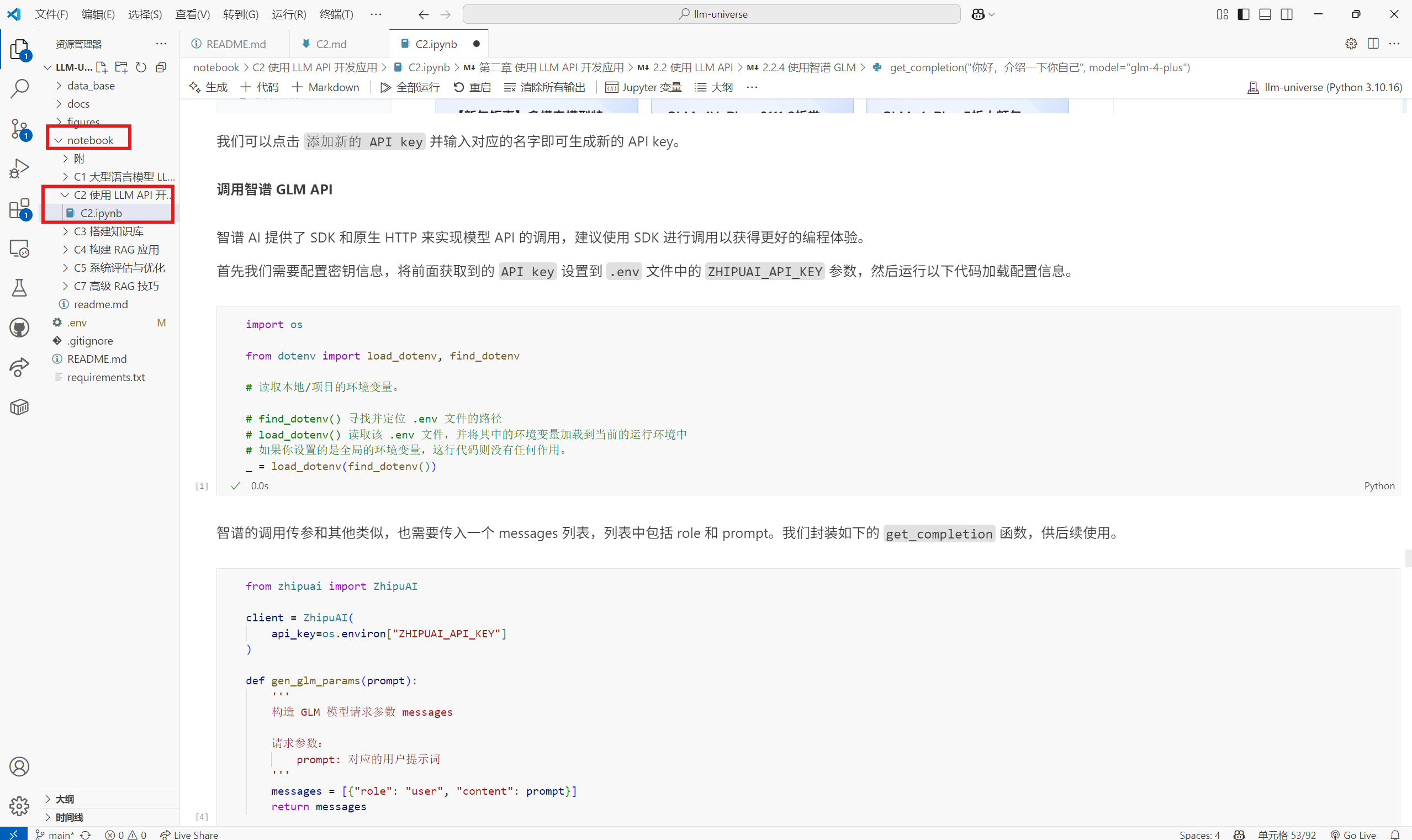Toggle the bottom panel visibility
1412x840 pixels.
[x=1265, y=14]
